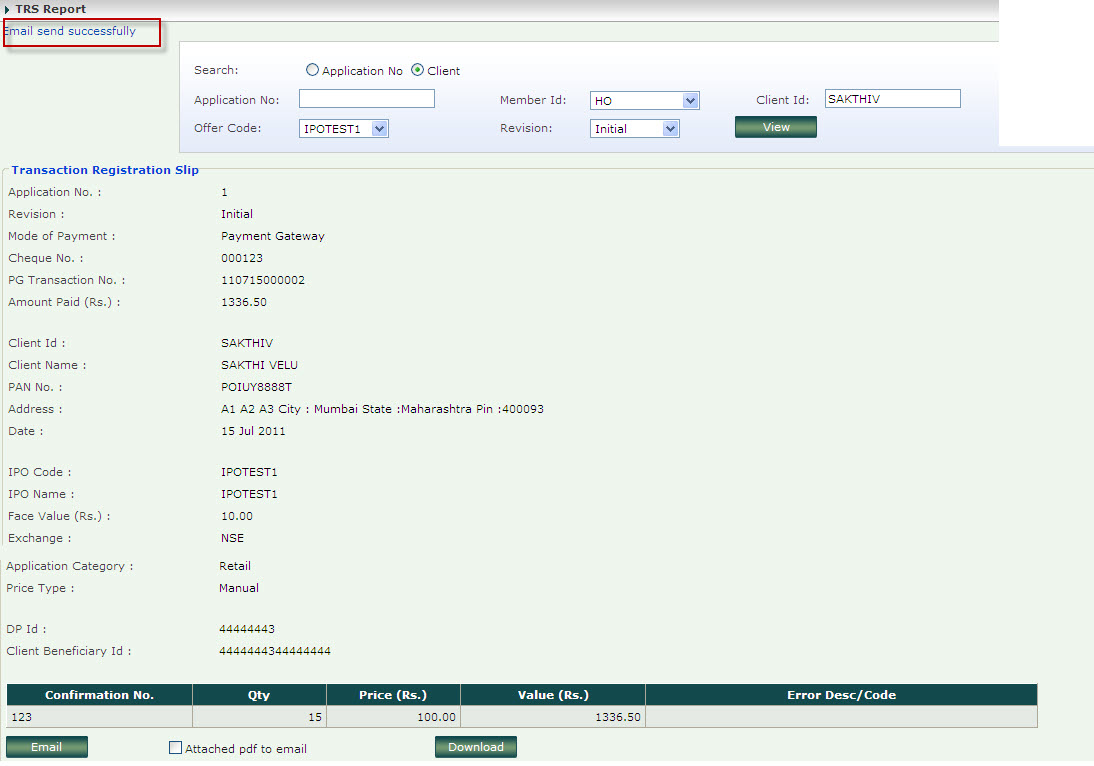1094x766 pixels.
Task: Click into the Application No text field
Action: (366, 99)
